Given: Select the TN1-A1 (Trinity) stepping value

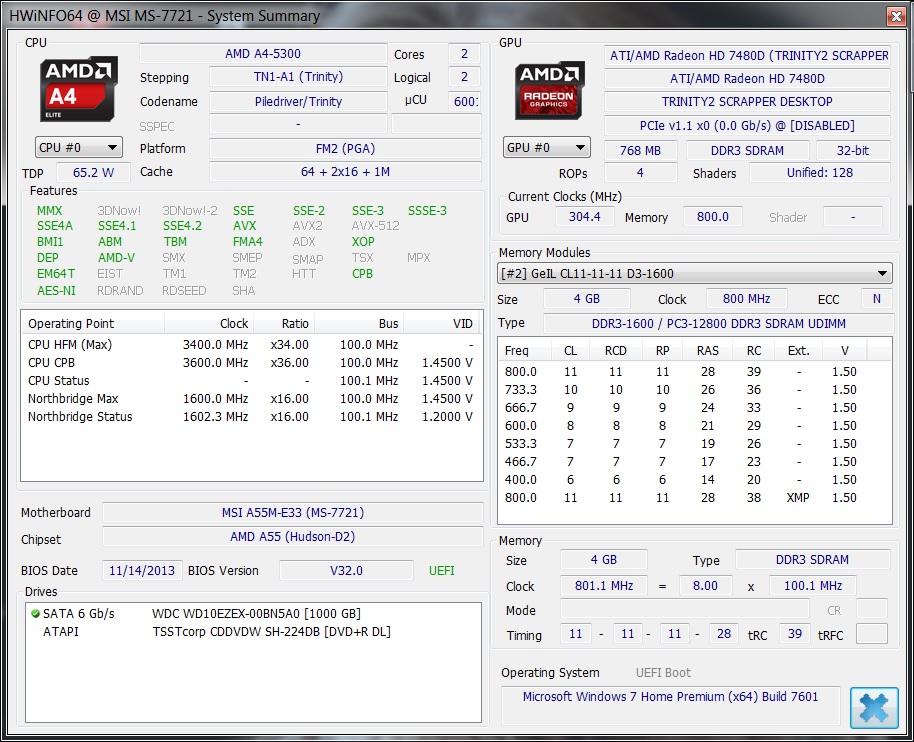Looking at the screenshot, I should (x=298, y=77).
